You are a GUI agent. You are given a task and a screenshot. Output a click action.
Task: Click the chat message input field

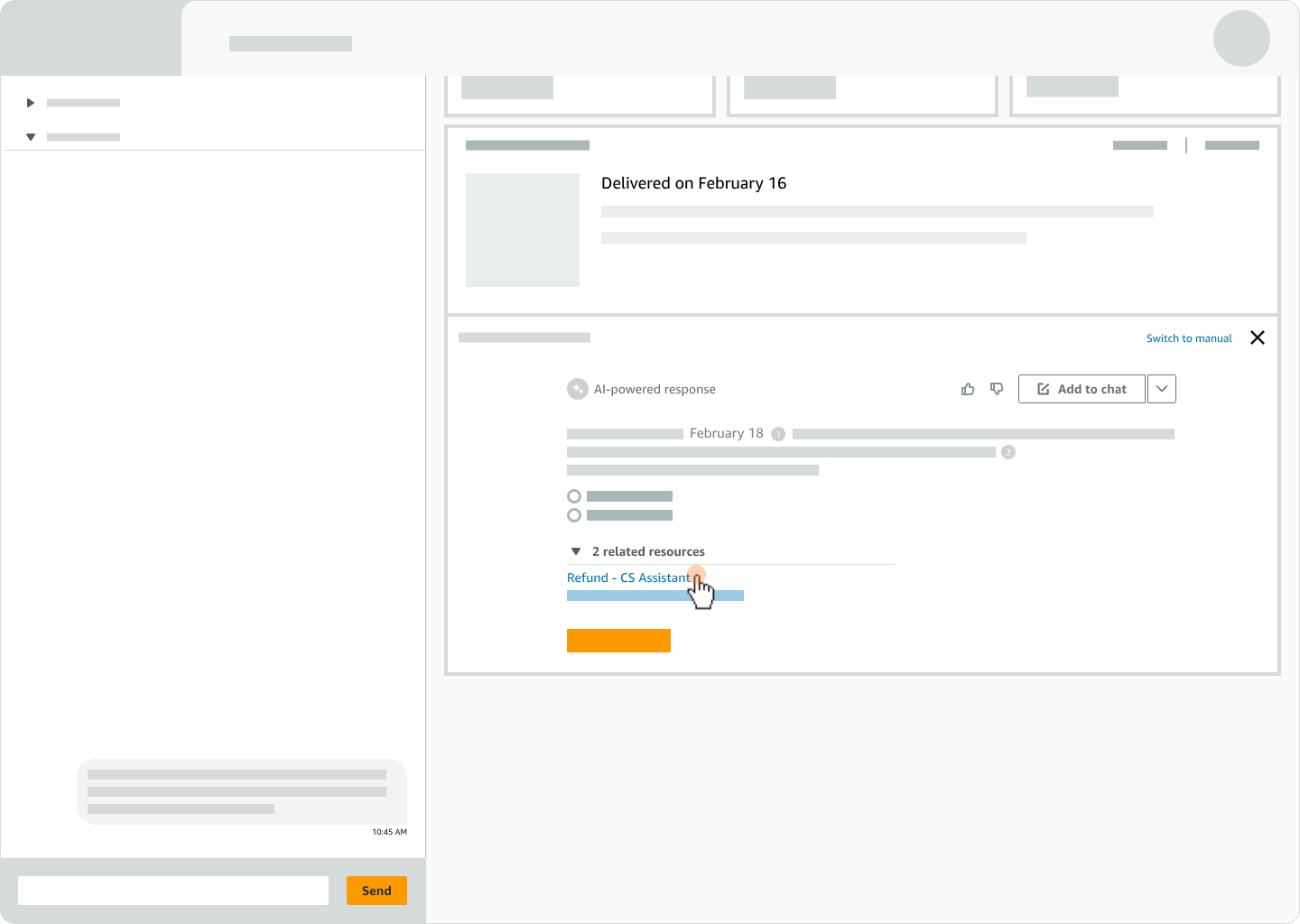tap(173, 891)
